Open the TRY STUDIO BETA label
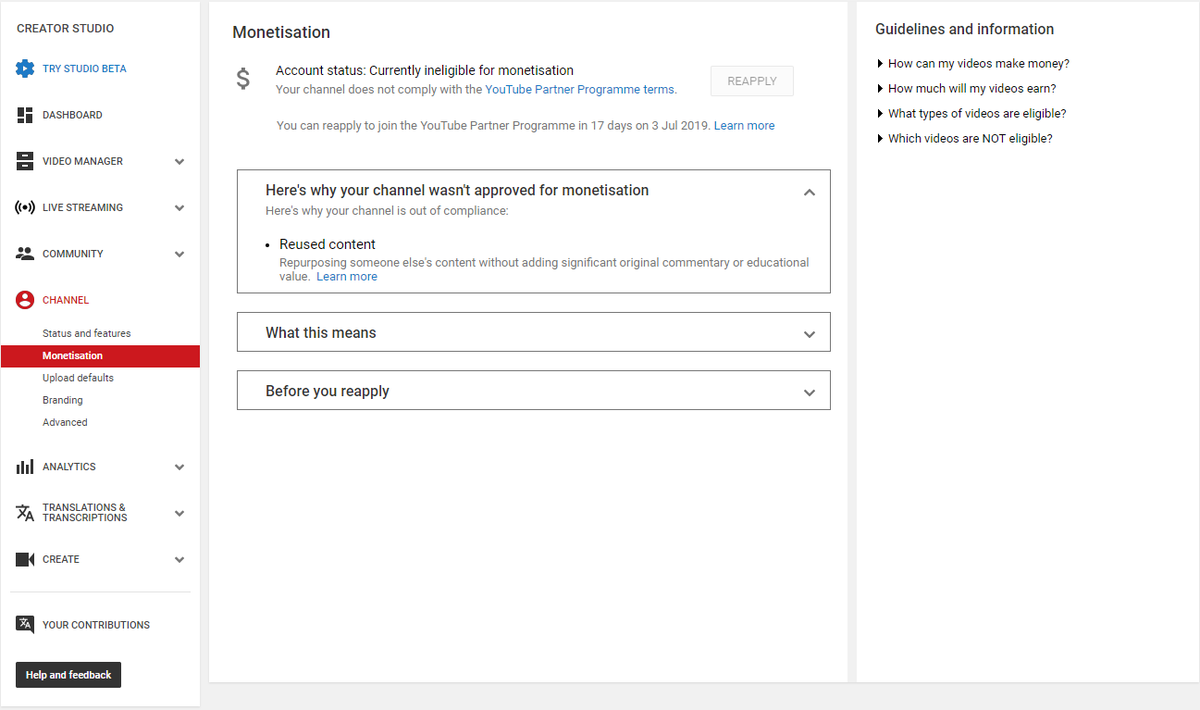Image resolution: width=1200 pixels, height=710 pixels. (x=84, y=69)
